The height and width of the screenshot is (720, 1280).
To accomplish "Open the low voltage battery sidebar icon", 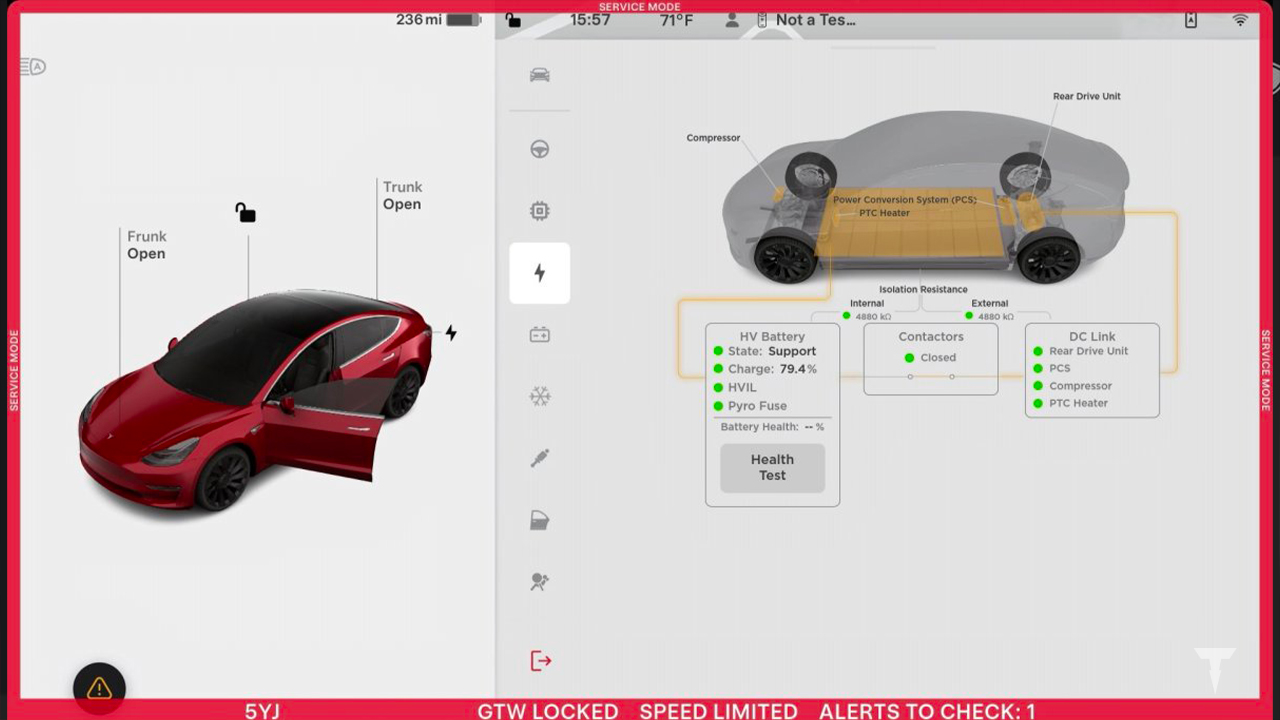I will click(539, 335).
